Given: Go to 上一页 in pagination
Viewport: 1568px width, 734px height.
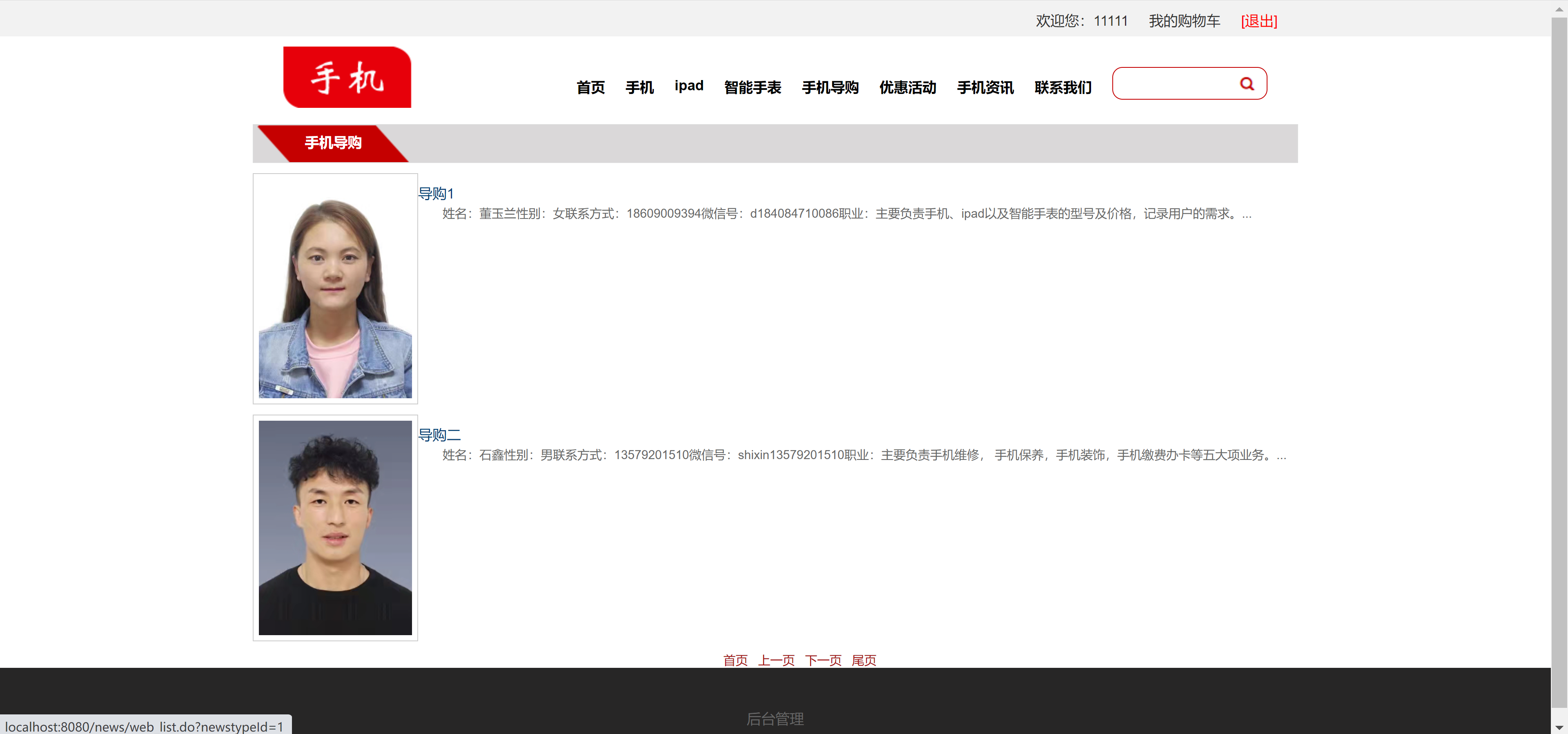Looking at the screenshot, I should pyautogui.click(x=776, y=660).
